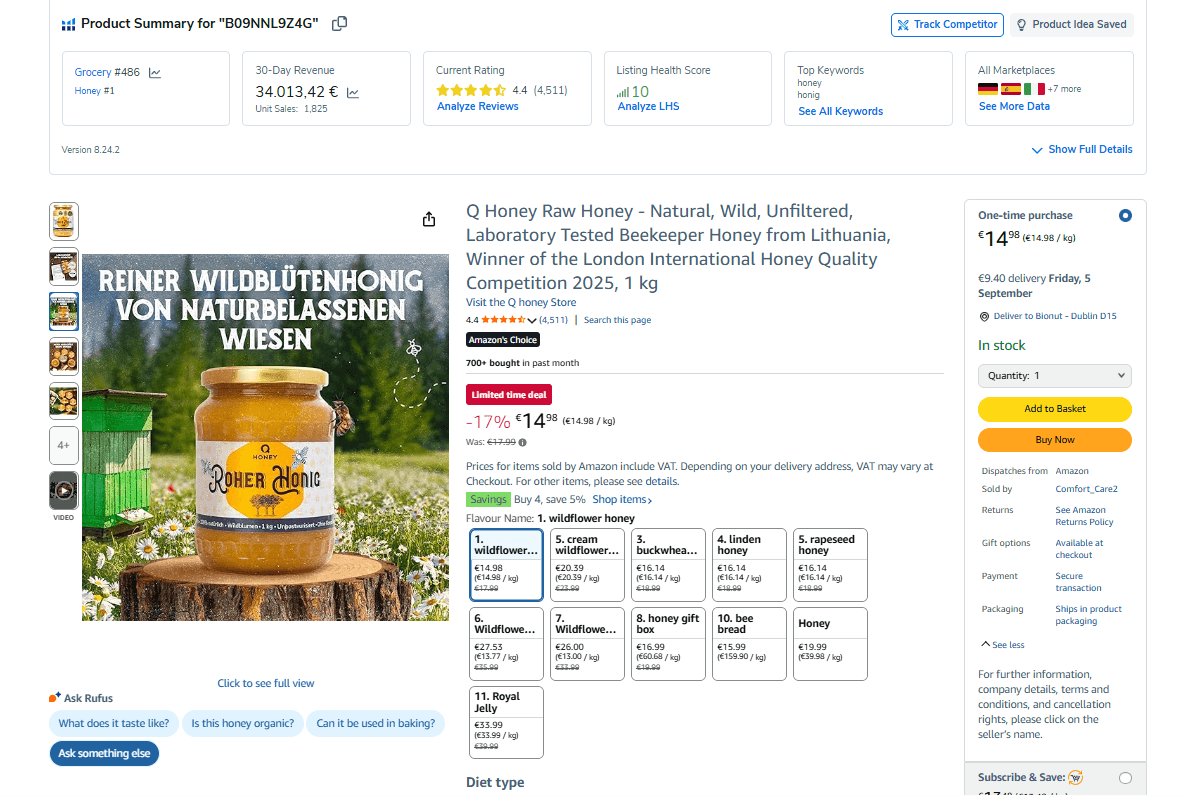1187x796 pixels.
Task: Click Buy Now
Action: [1055, 440]
